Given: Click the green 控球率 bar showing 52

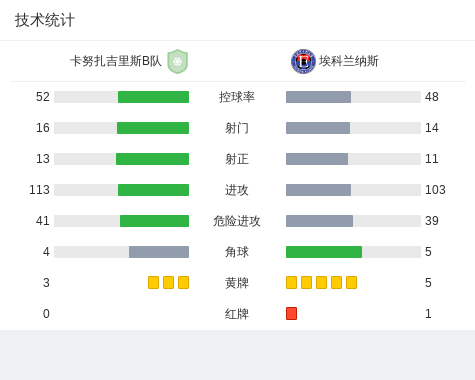Looking at the screenshot, I should pyautogui.click(x=153, y=97).
